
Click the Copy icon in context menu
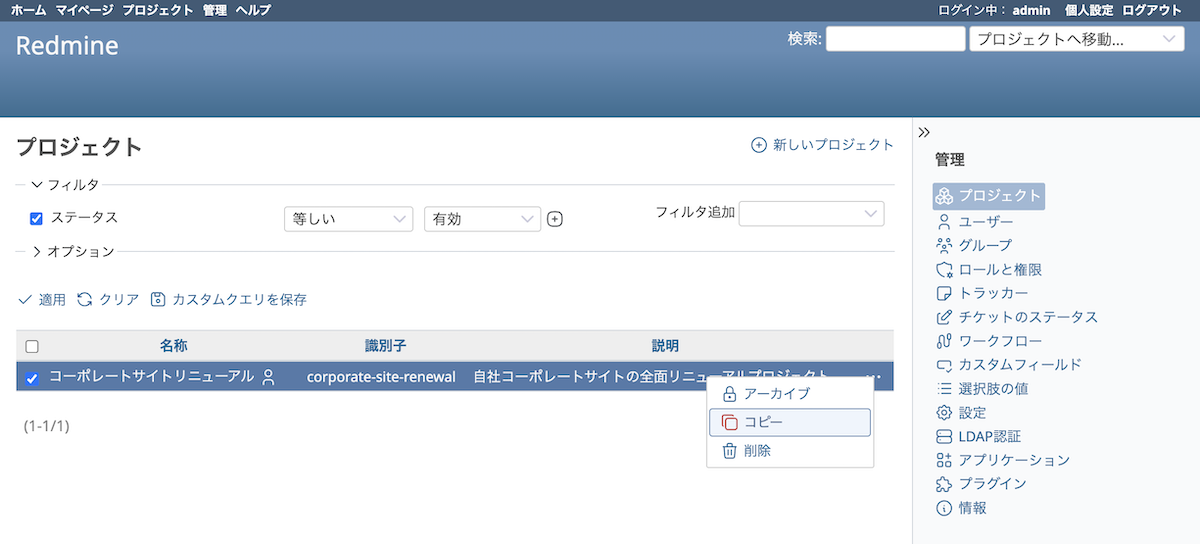730,423
